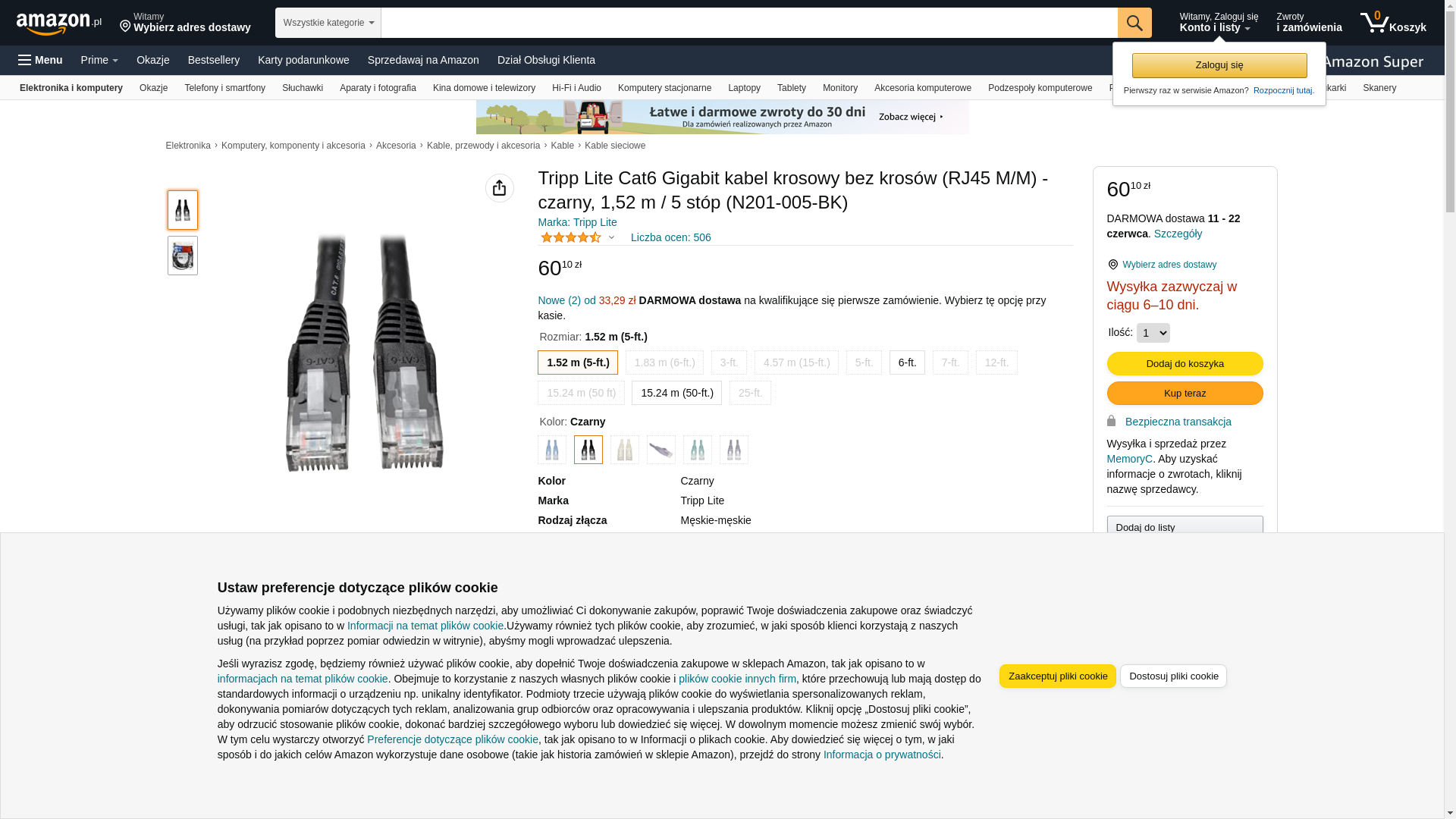Click the search magnifier button
Image resolution: width=1456 pixels, height=819 pixels.
pos(1134,23)
